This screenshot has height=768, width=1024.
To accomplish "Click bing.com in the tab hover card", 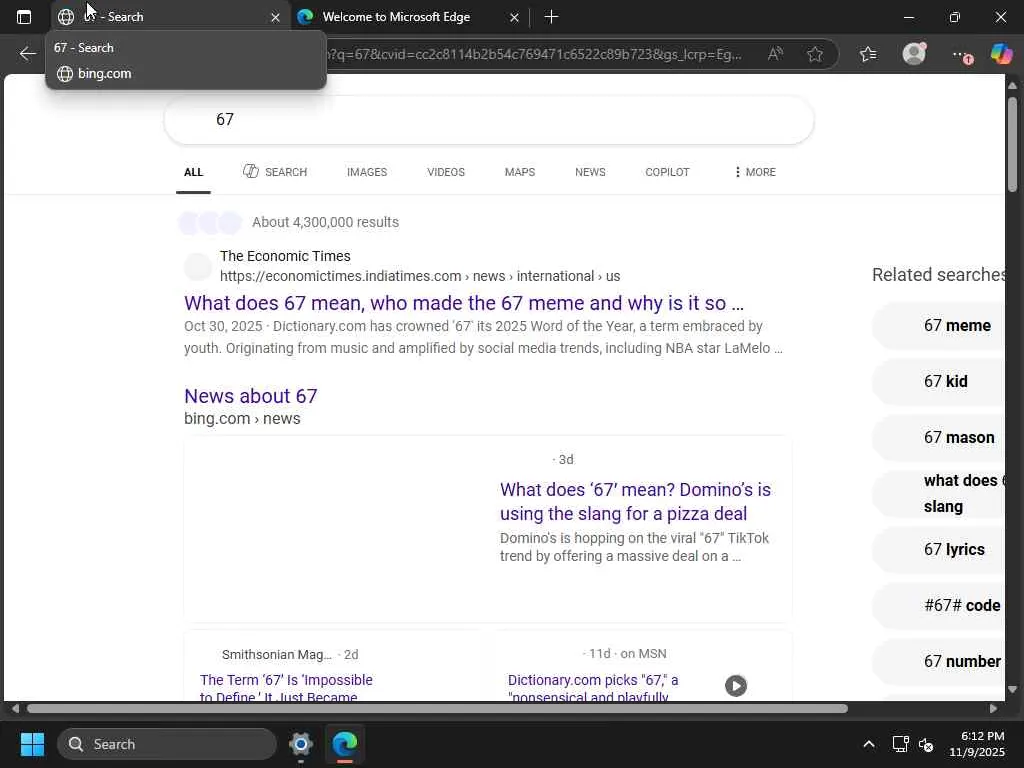I will click(104, 74).
